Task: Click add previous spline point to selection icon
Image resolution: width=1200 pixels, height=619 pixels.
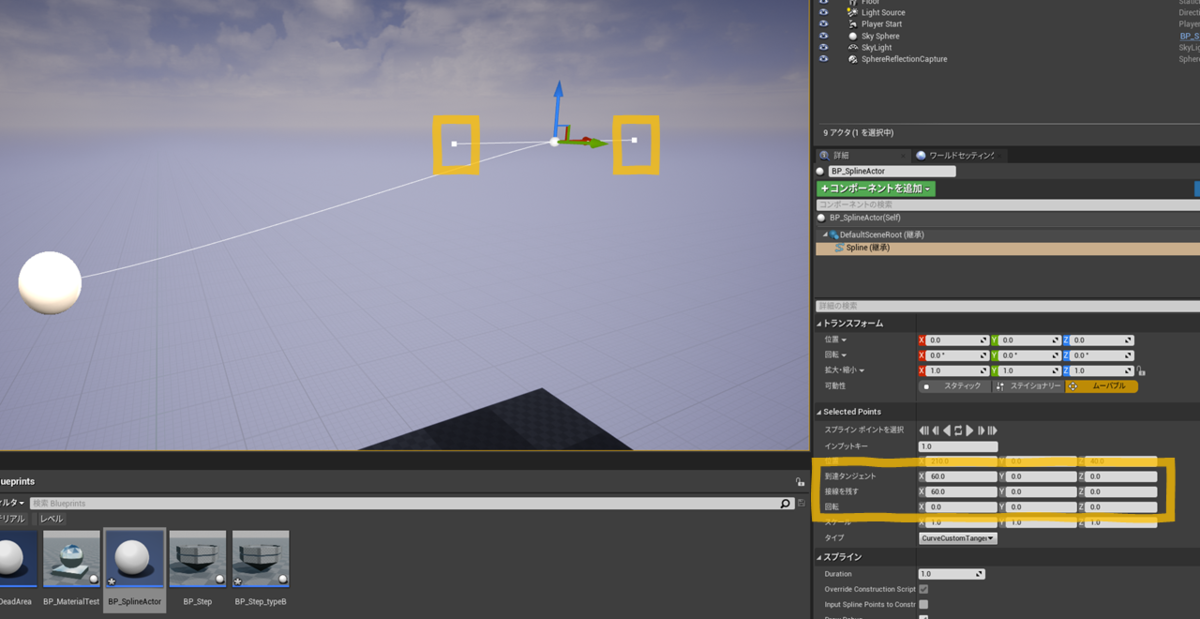Action: (x=935, y=430)
